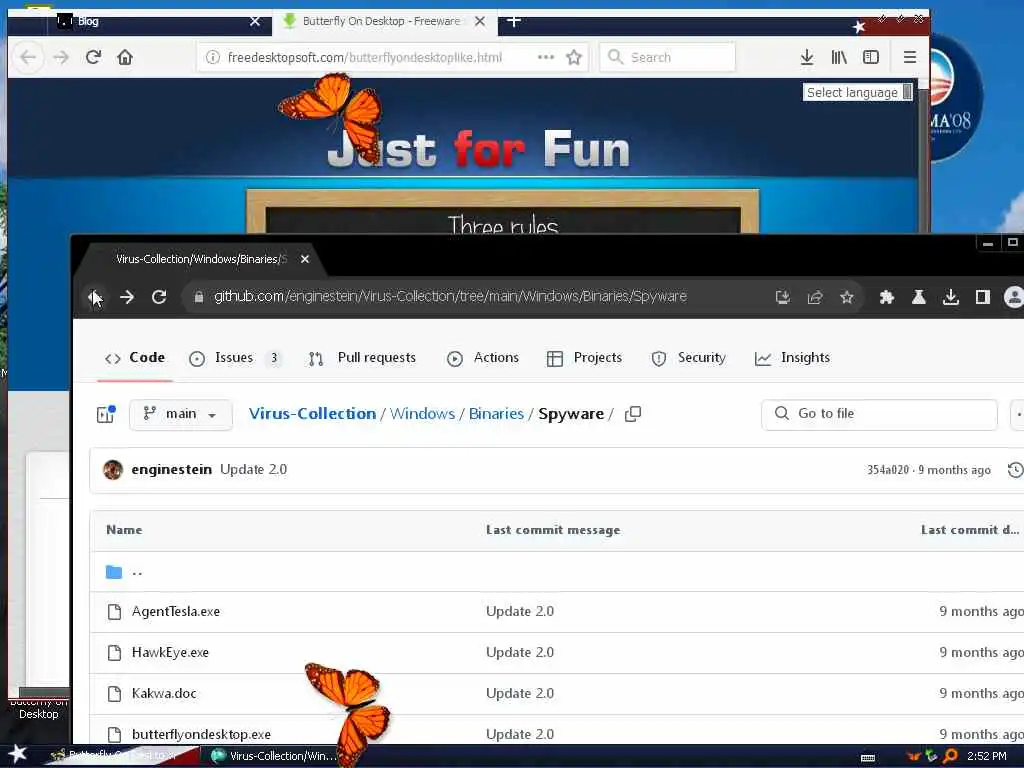Expand GitHub file tree panel
Viewport: 1024px width, 768px height.
point(106,414)
